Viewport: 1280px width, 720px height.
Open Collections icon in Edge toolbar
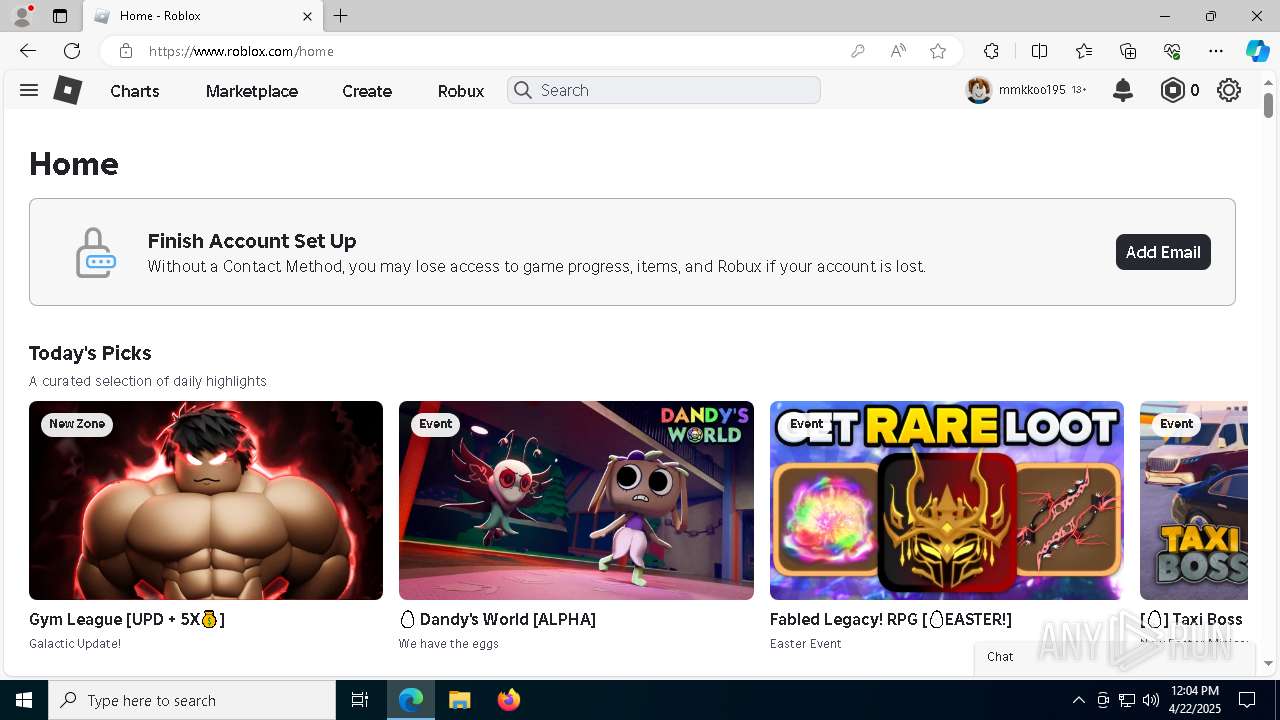pos(1128,51)
